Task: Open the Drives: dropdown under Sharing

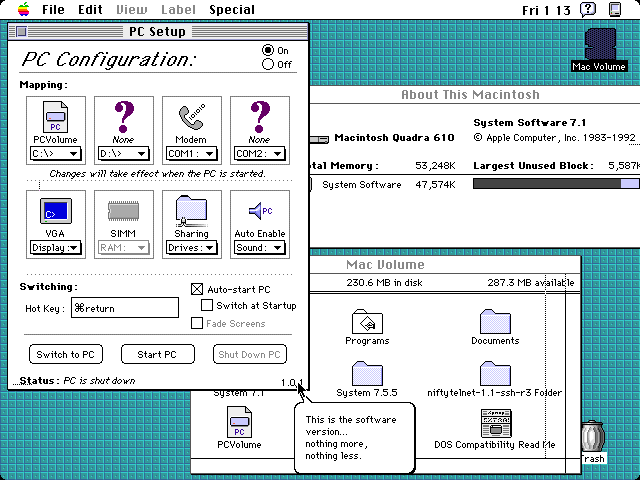Action: [x=191, y=248]
